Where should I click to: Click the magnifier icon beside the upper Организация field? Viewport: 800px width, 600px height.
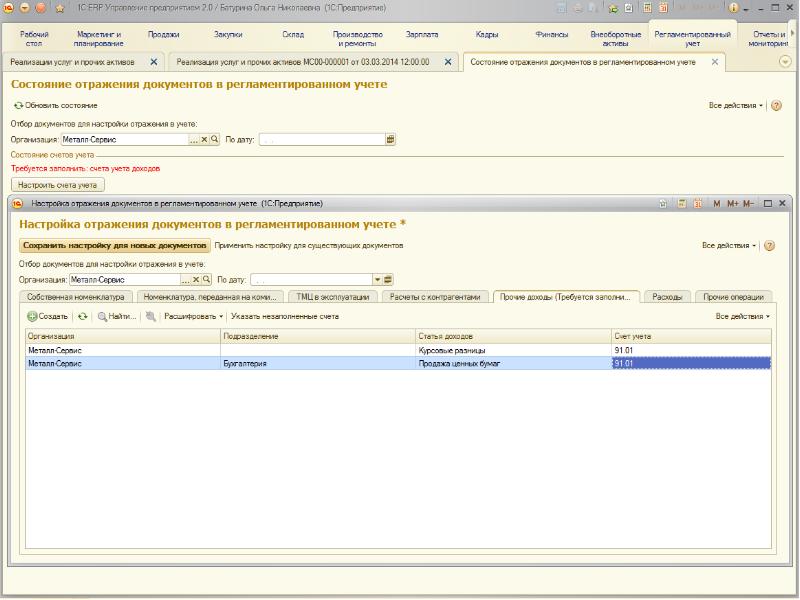[x=214, y=140]
